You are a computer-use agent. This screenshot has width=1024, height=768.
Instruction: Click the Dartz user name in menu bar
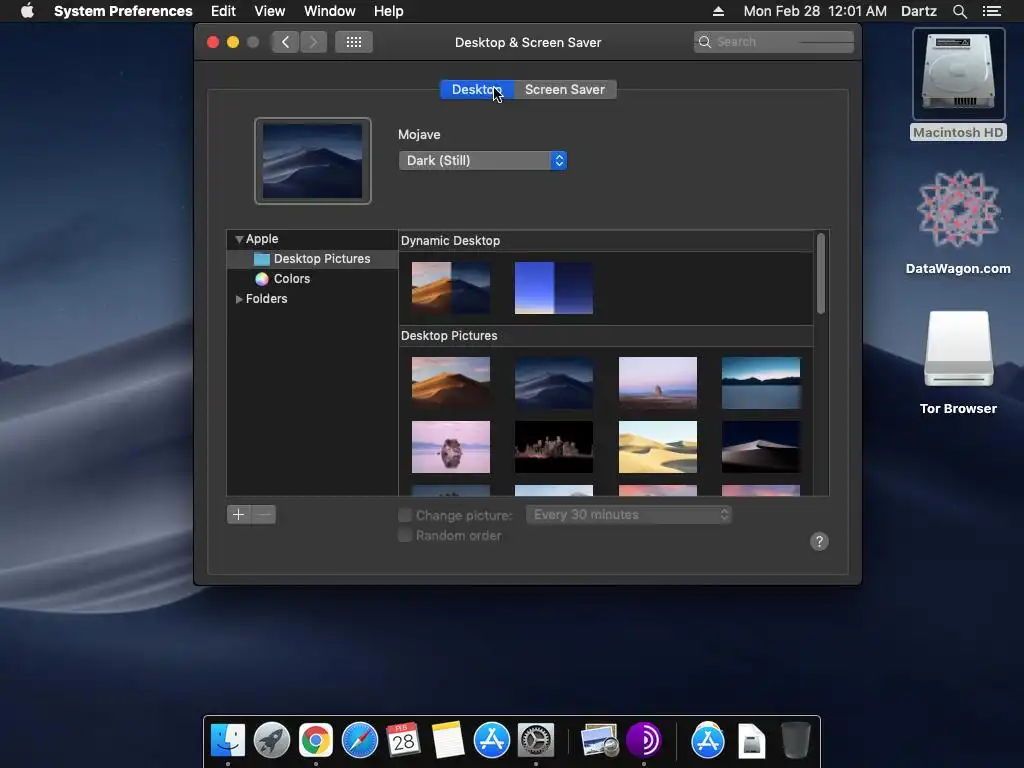[x=919, y=11]
